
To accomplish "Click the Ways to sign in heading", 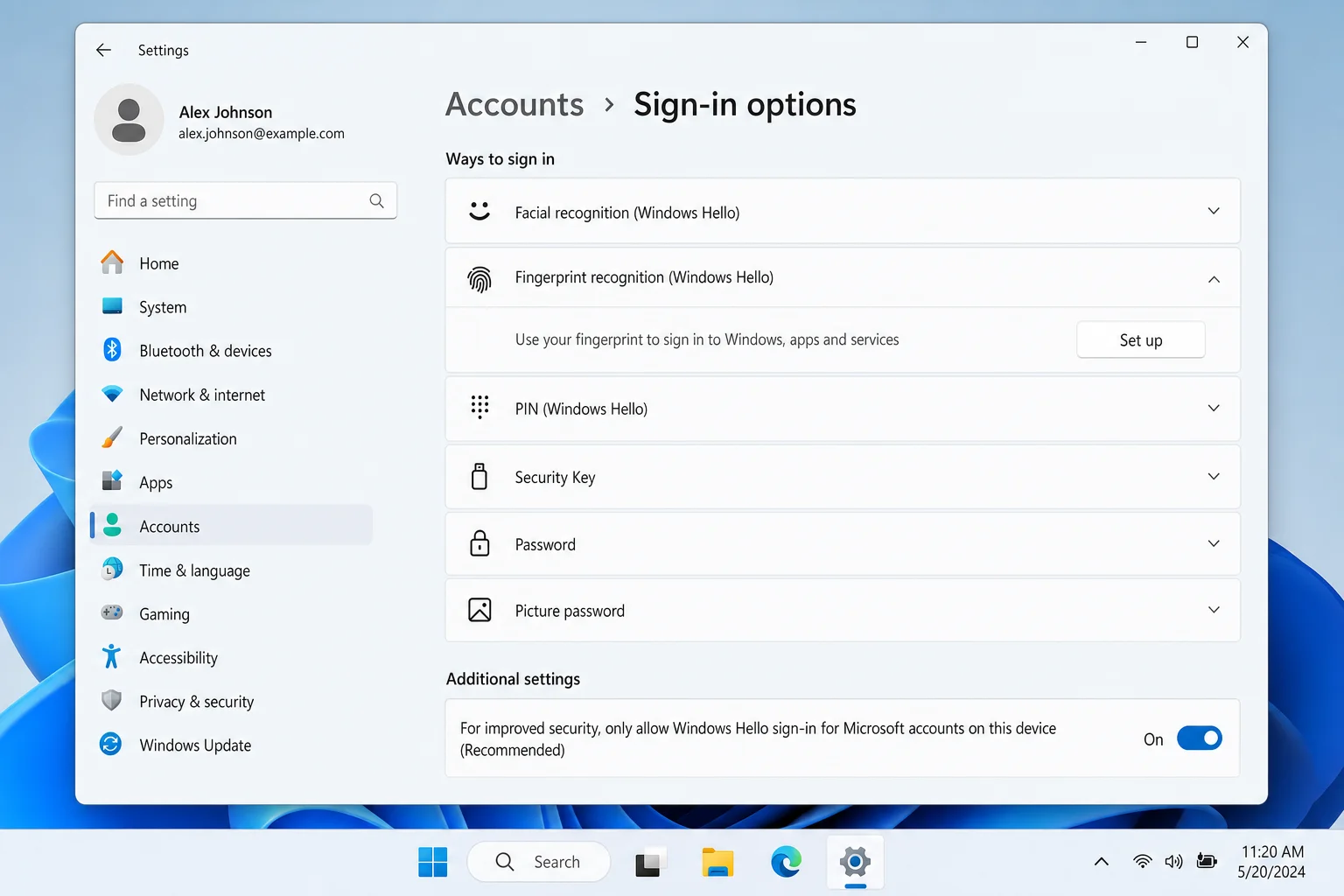I will (x=500, y=159).
